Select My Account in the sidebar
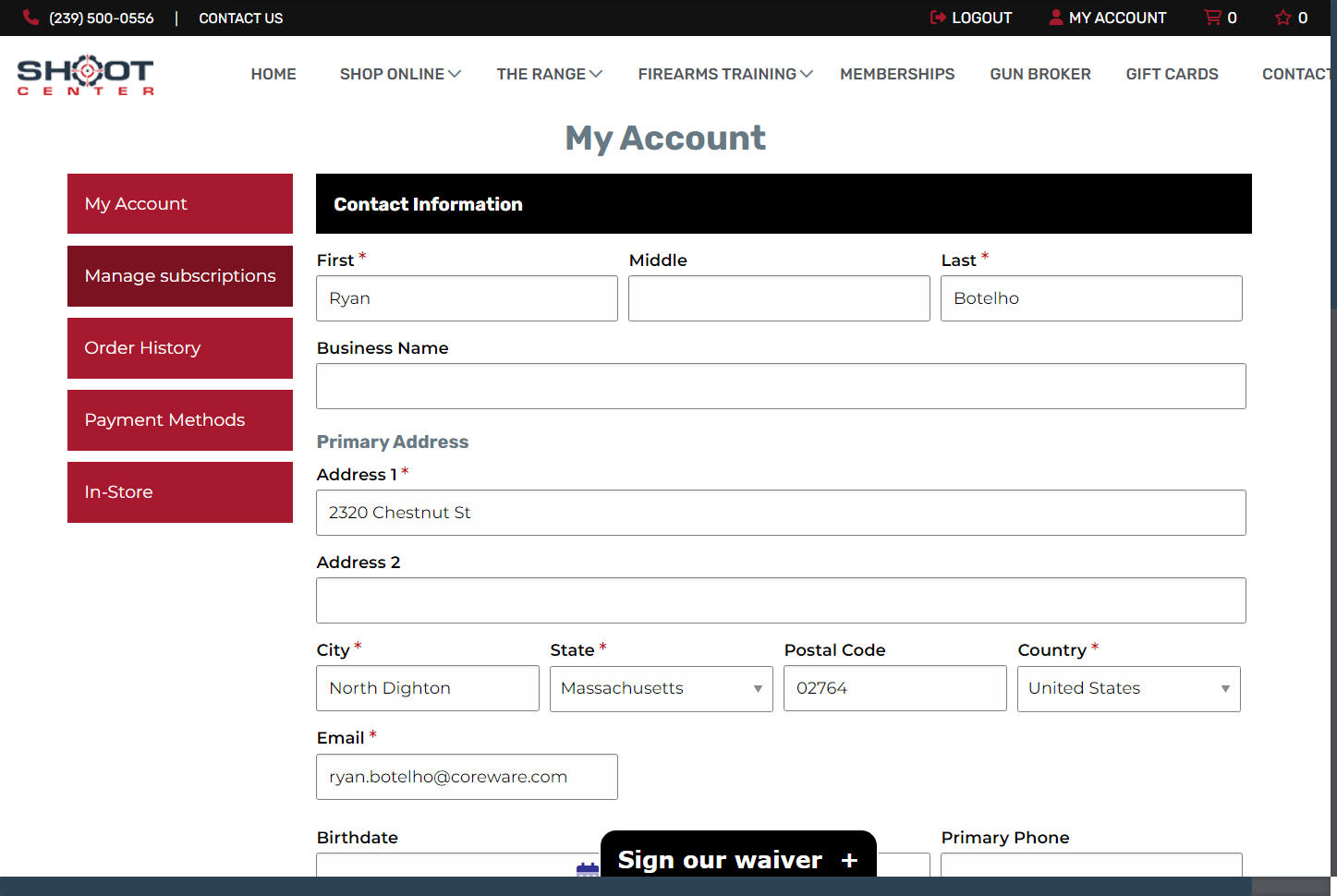Image resolution: width=1337 pixels, height=896 pixels. coord(180,204)
